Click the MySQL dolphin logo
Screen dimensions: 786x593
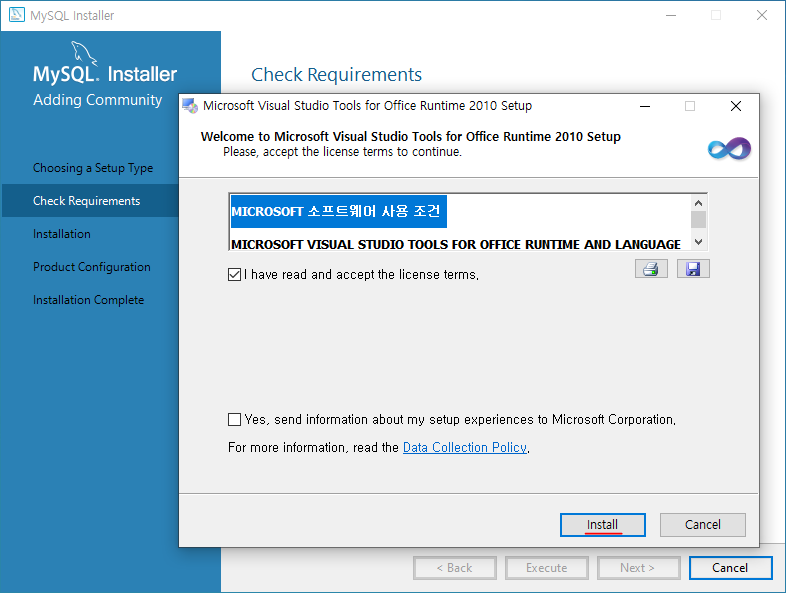tap(84, 53)
